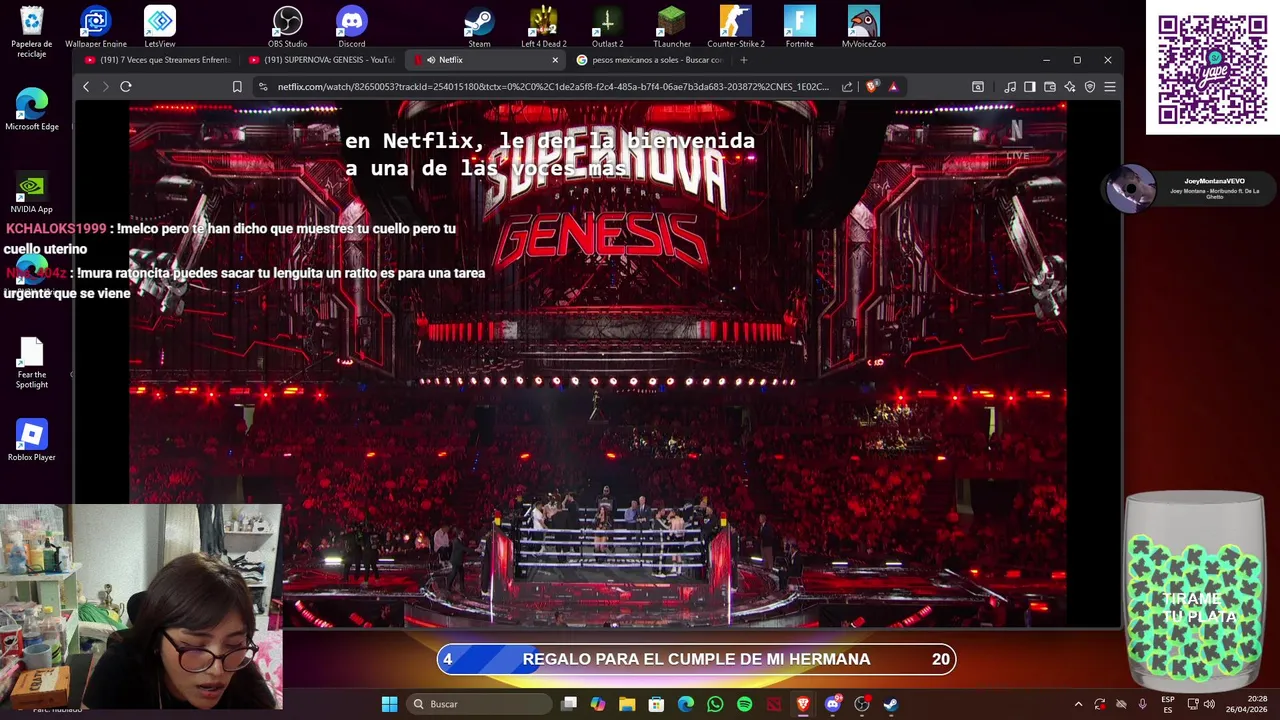Click the netflix.com URL address field
Image resolution: width=1280 pixels, height=720 pixels.
(x=553, y=87)
